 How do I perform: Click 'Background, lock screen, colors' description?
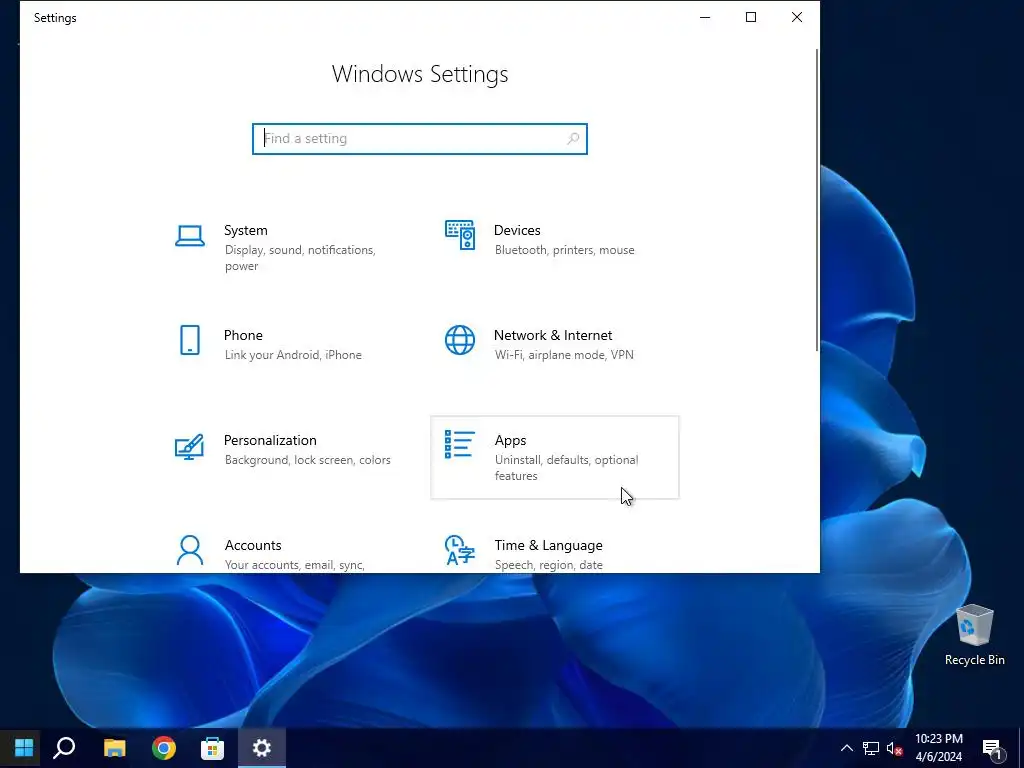[x=308, y=460]
